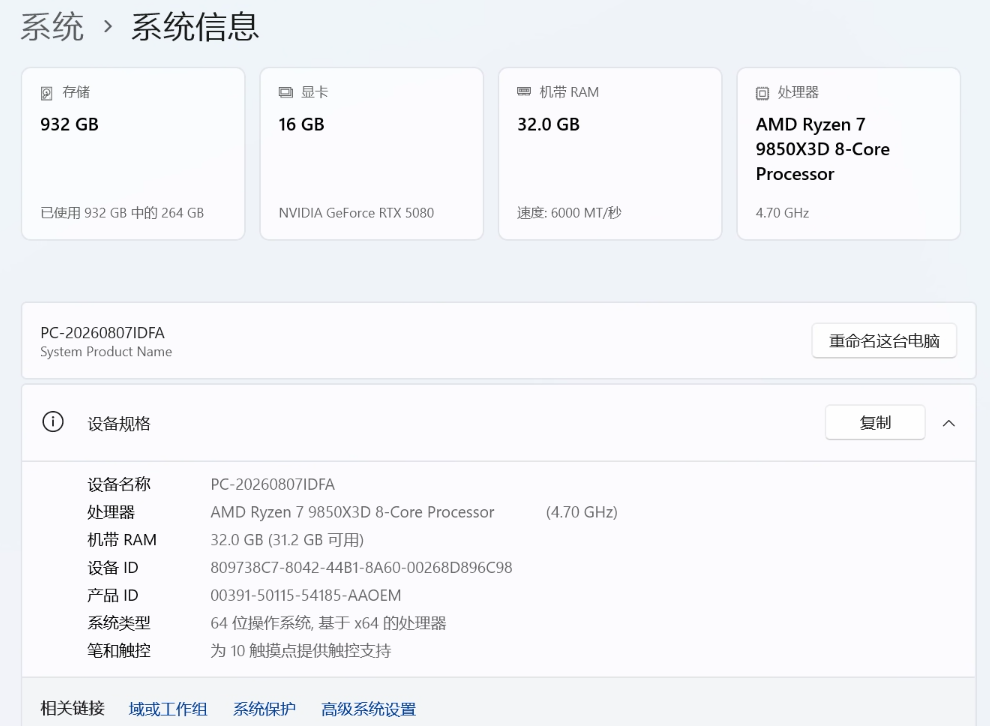Click the device specifications info icon
Screen dimensions: 990x726
pos(53,422)
